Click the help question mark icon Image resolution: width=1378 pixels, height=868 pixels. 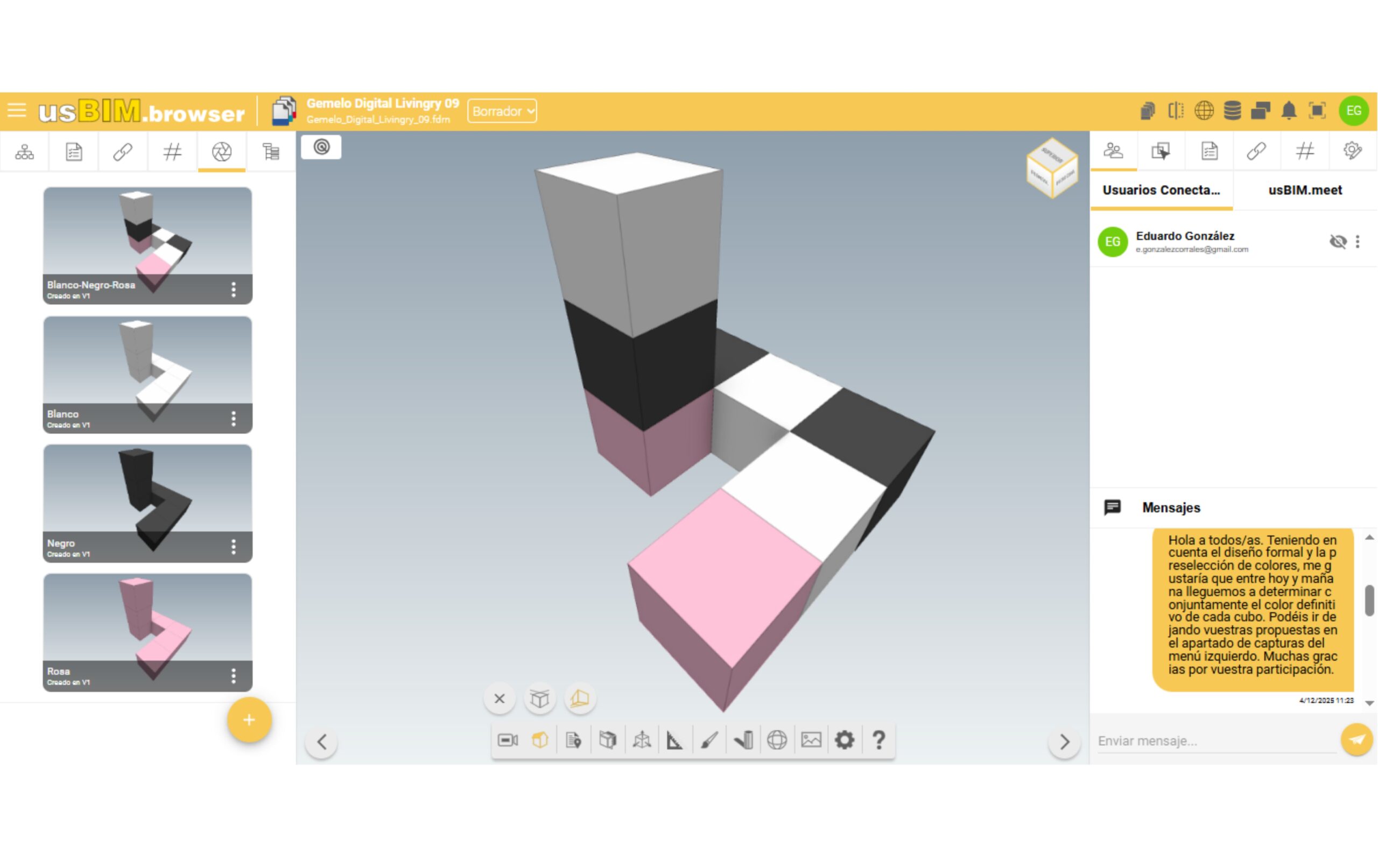[878, 740]
